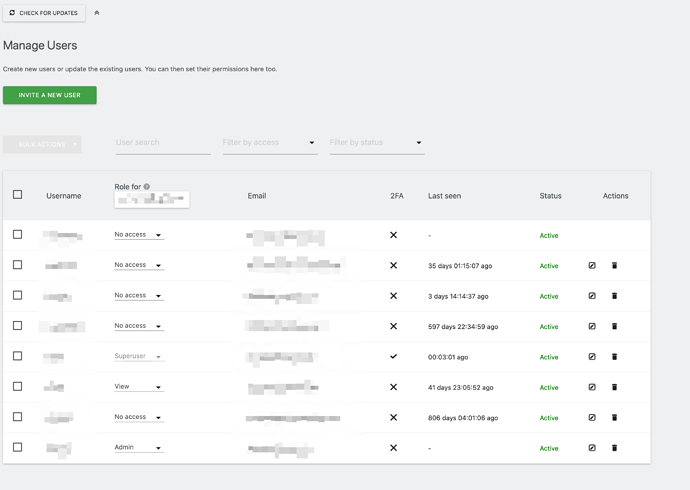Viewport: 690px width, 490px height.
Task: Check the box for user seen 806 days ago
Action: 18,417
